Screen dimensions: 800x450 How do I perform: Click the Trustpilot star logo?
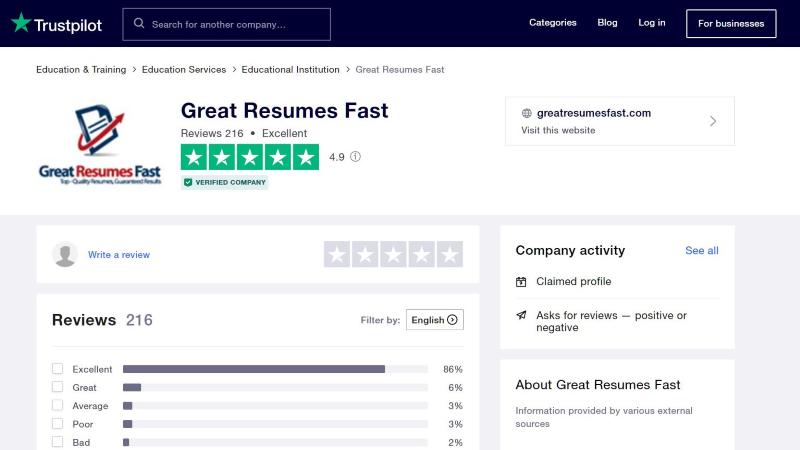pyautogui.click(x=21, y=23)
